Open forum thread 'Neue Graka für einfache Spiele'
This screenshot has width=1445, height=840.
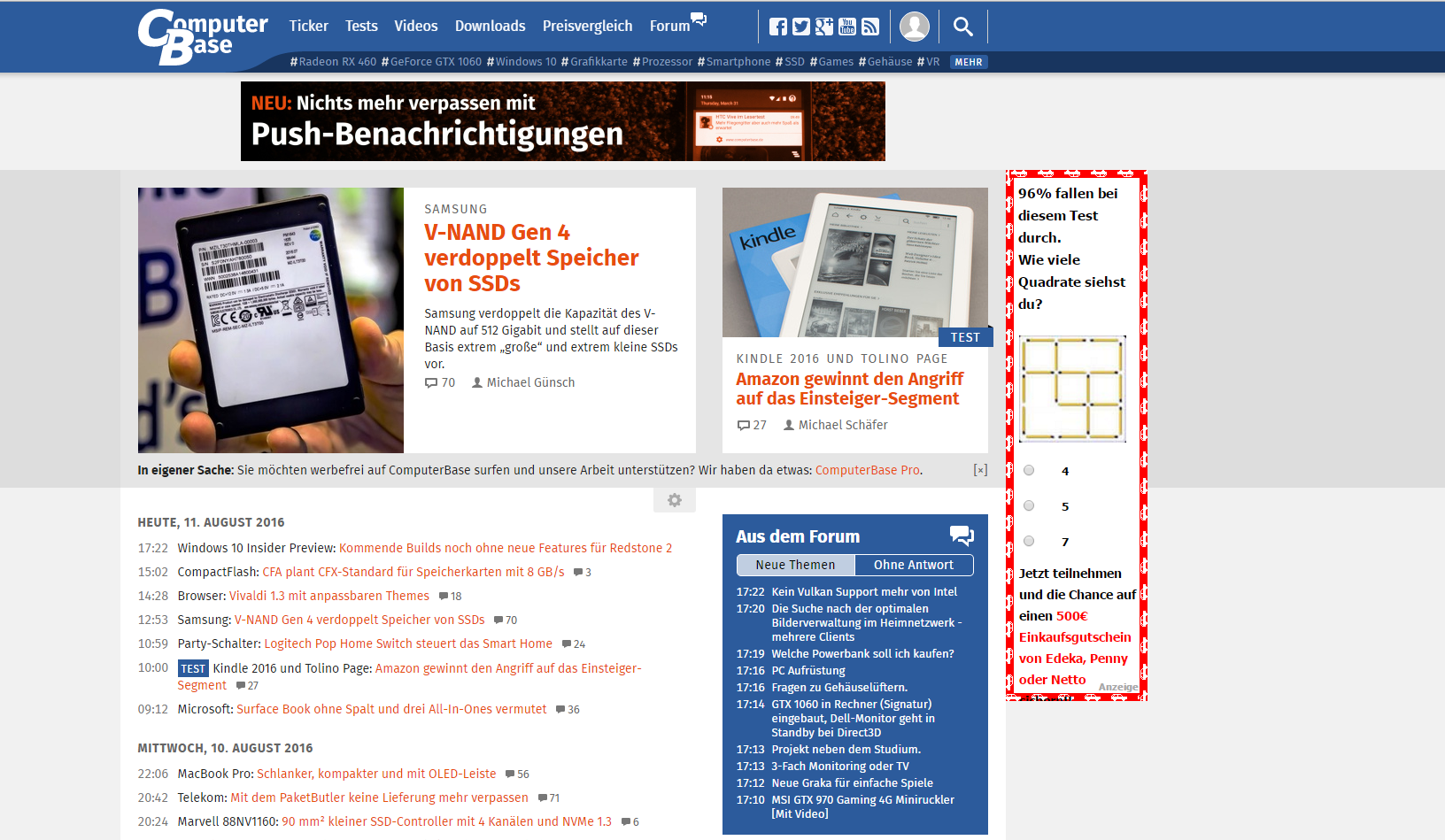coord(852,782)
